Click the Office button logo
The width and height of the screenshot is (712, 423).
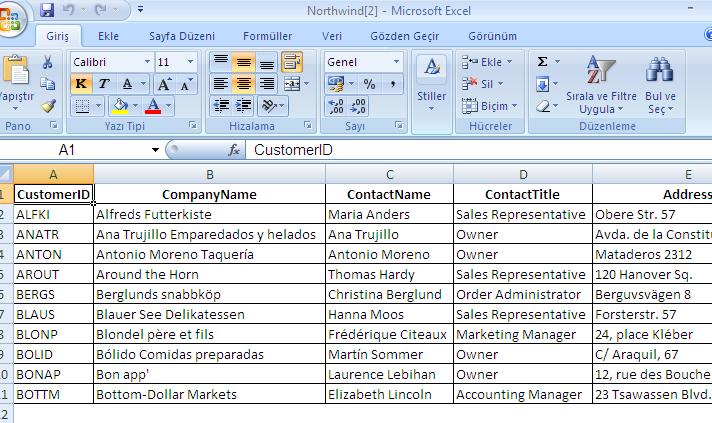[x=10, y=20]
